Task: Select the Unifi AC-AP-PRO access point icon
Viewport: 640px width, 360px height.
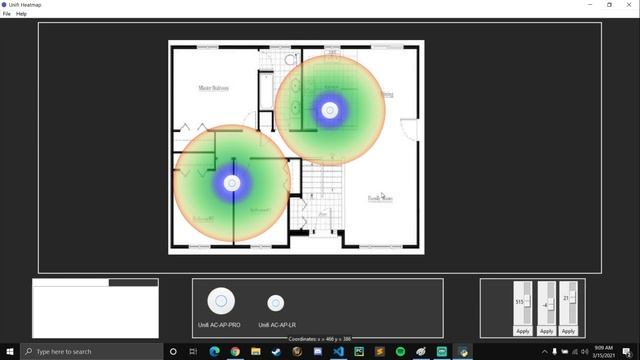Action: click(221, 301)
